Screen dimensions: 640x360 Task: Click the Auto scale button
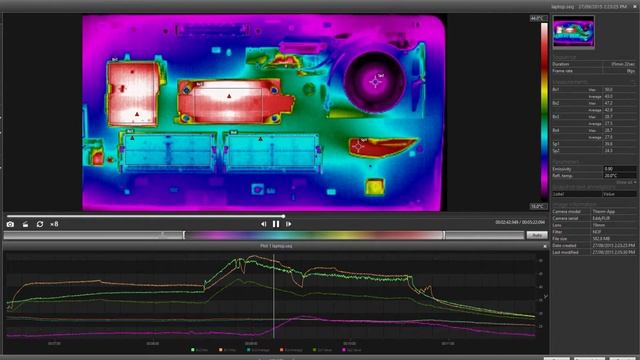(x=537, y=236)
